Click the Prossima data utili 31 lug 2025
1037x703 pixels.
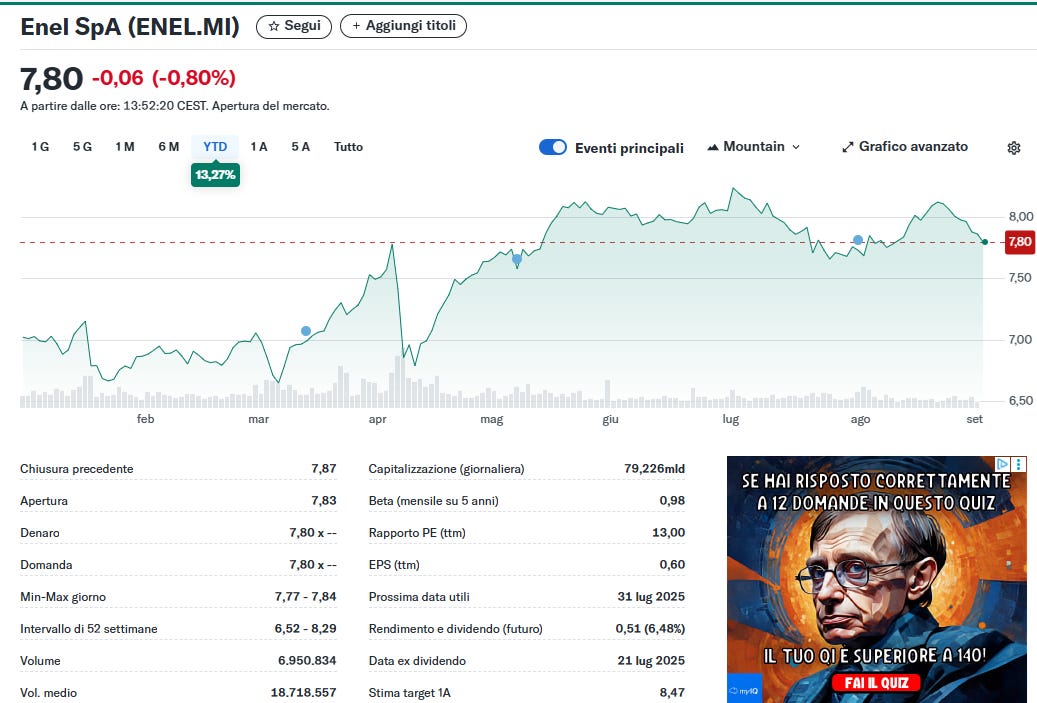[651, 597]
